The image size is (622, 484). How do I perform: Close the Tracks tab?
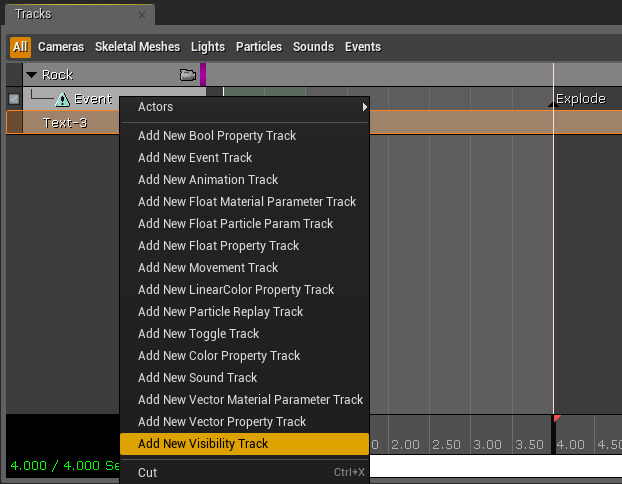(142, 15)
